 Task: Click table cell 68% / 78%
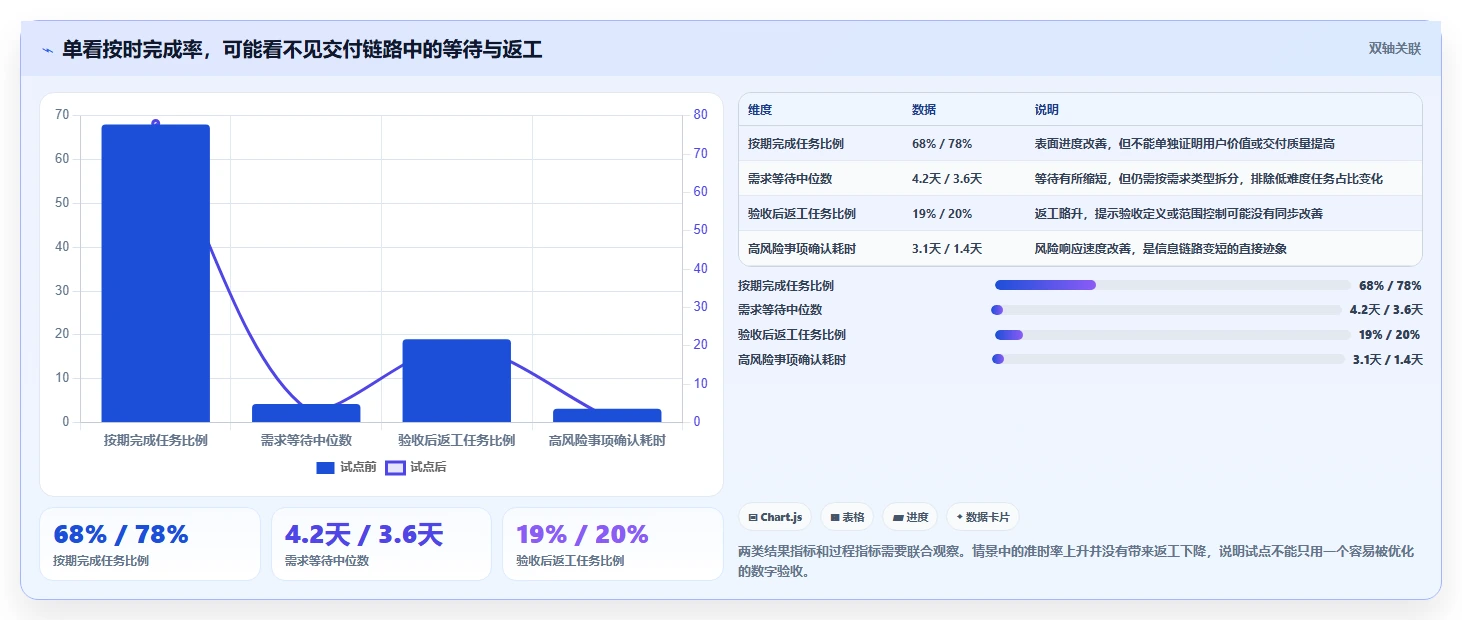942,144
